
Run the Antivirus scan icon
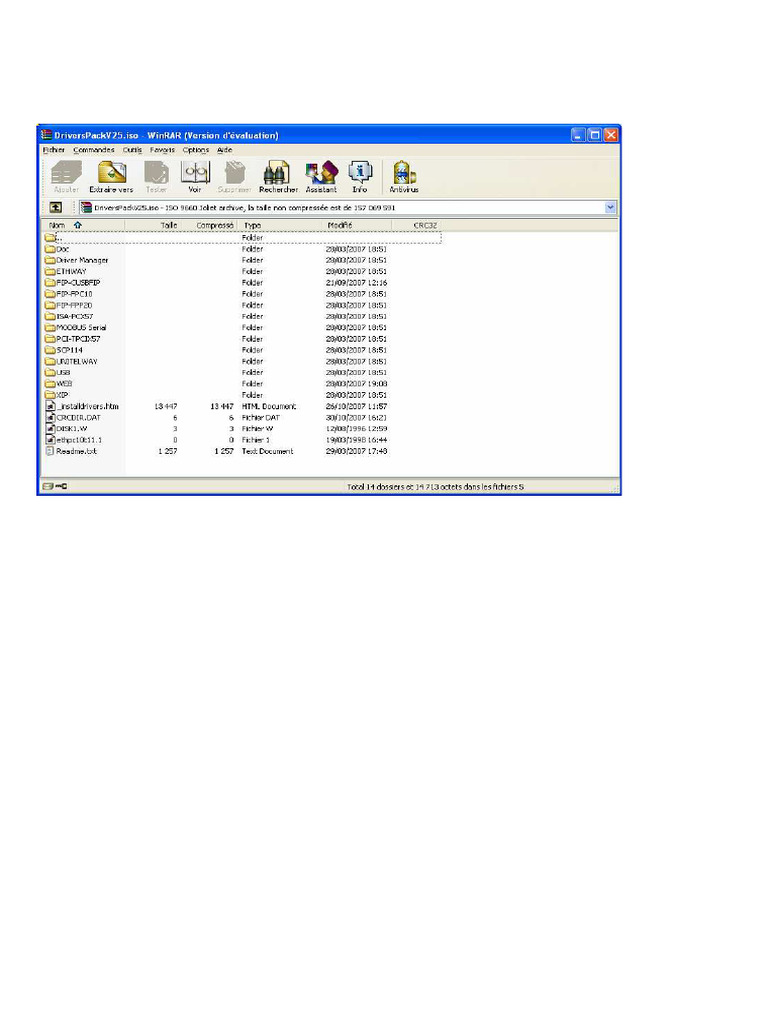coord(404,173)
